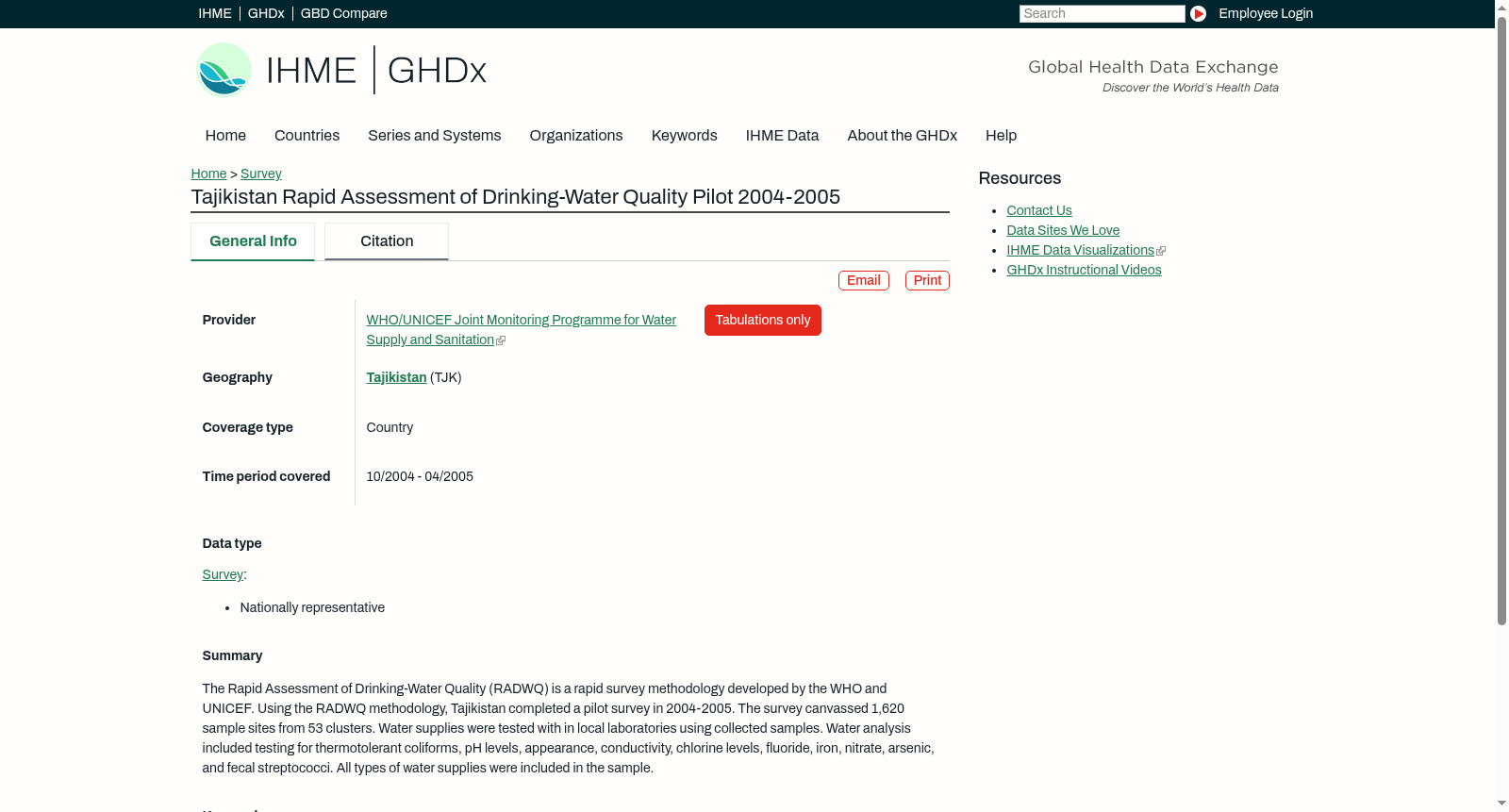Image resolution: width=1509 pixels, height=812 pixels.
Task: Click the page title Tajikistan Rapid Assessment
Action: click(x=515, y=197)
